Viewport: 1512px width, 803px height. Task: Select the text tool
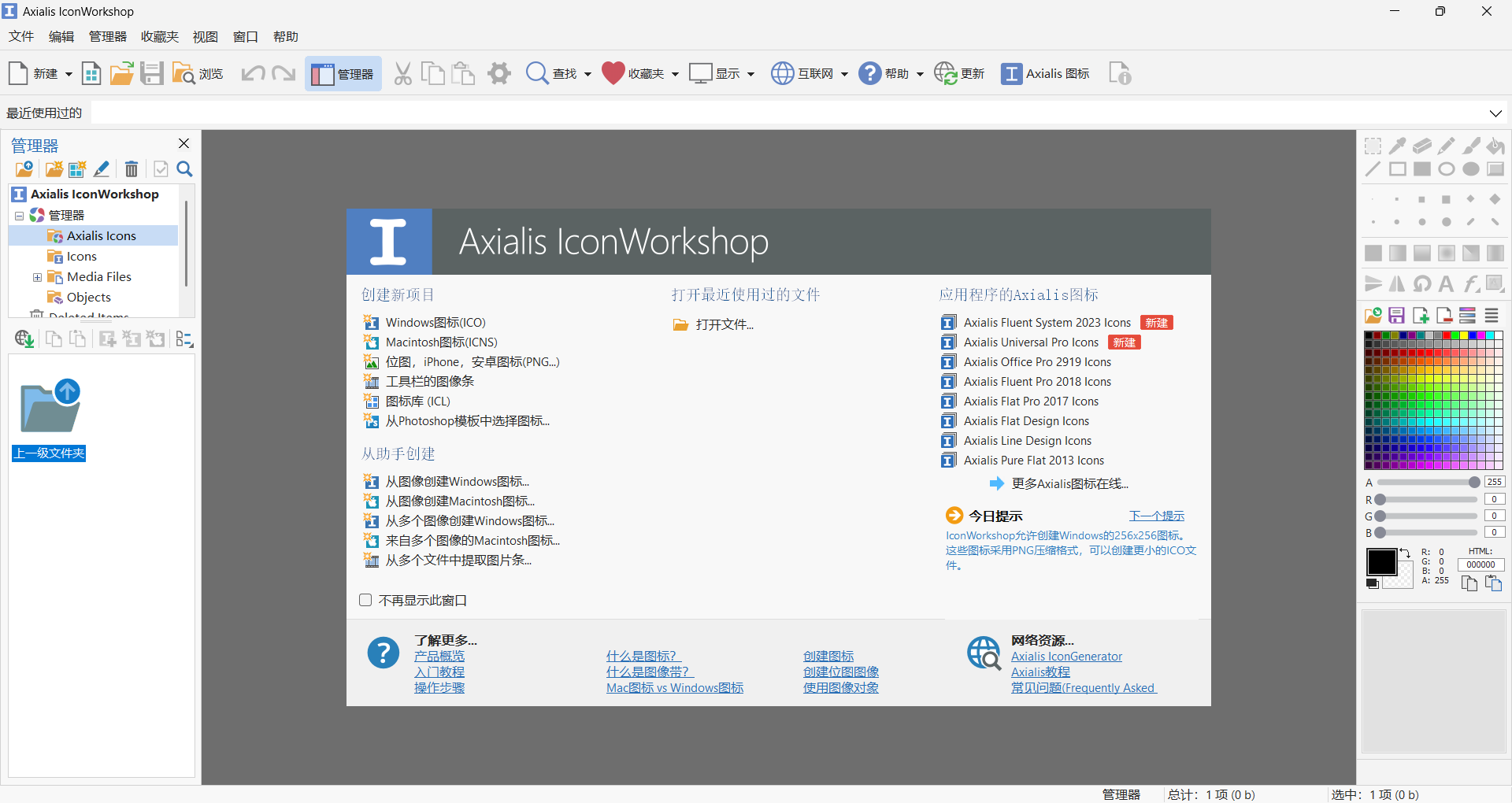click(x=1446, y=283)
